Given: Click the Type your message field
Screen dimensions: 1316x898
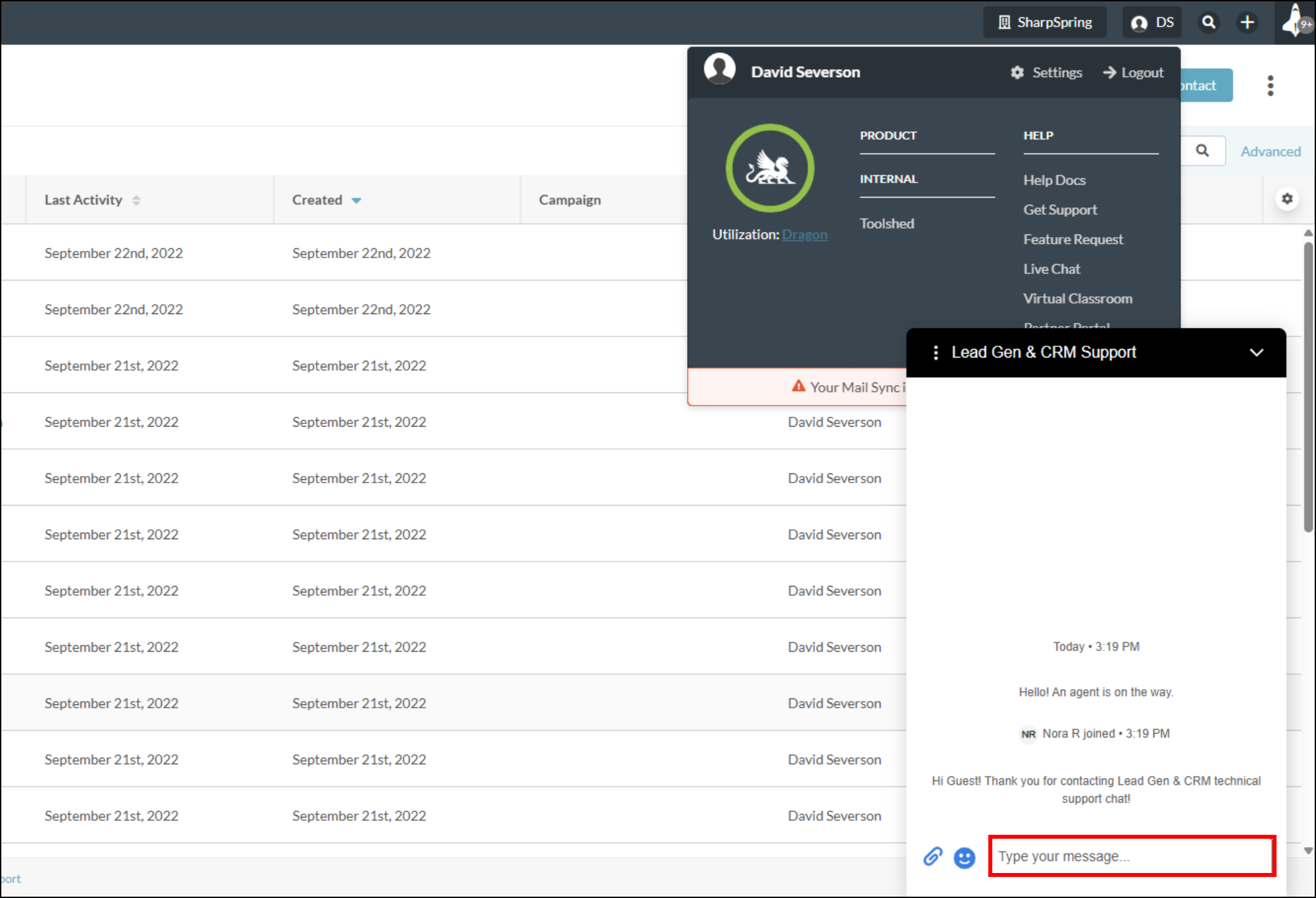Looking at the screenshot, I should point(1132,857).
